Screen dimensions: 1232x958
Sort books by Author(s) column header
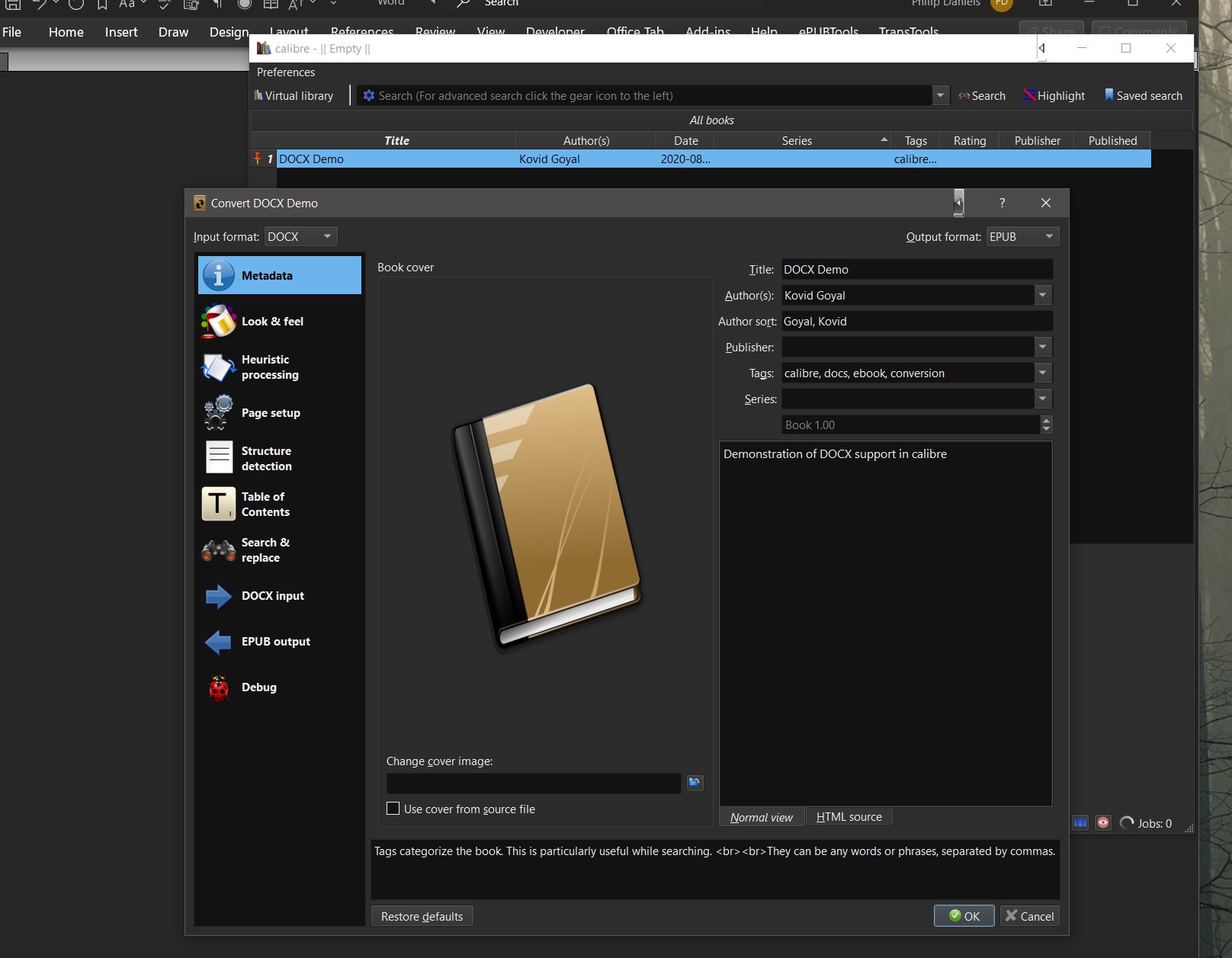[586, 140]
